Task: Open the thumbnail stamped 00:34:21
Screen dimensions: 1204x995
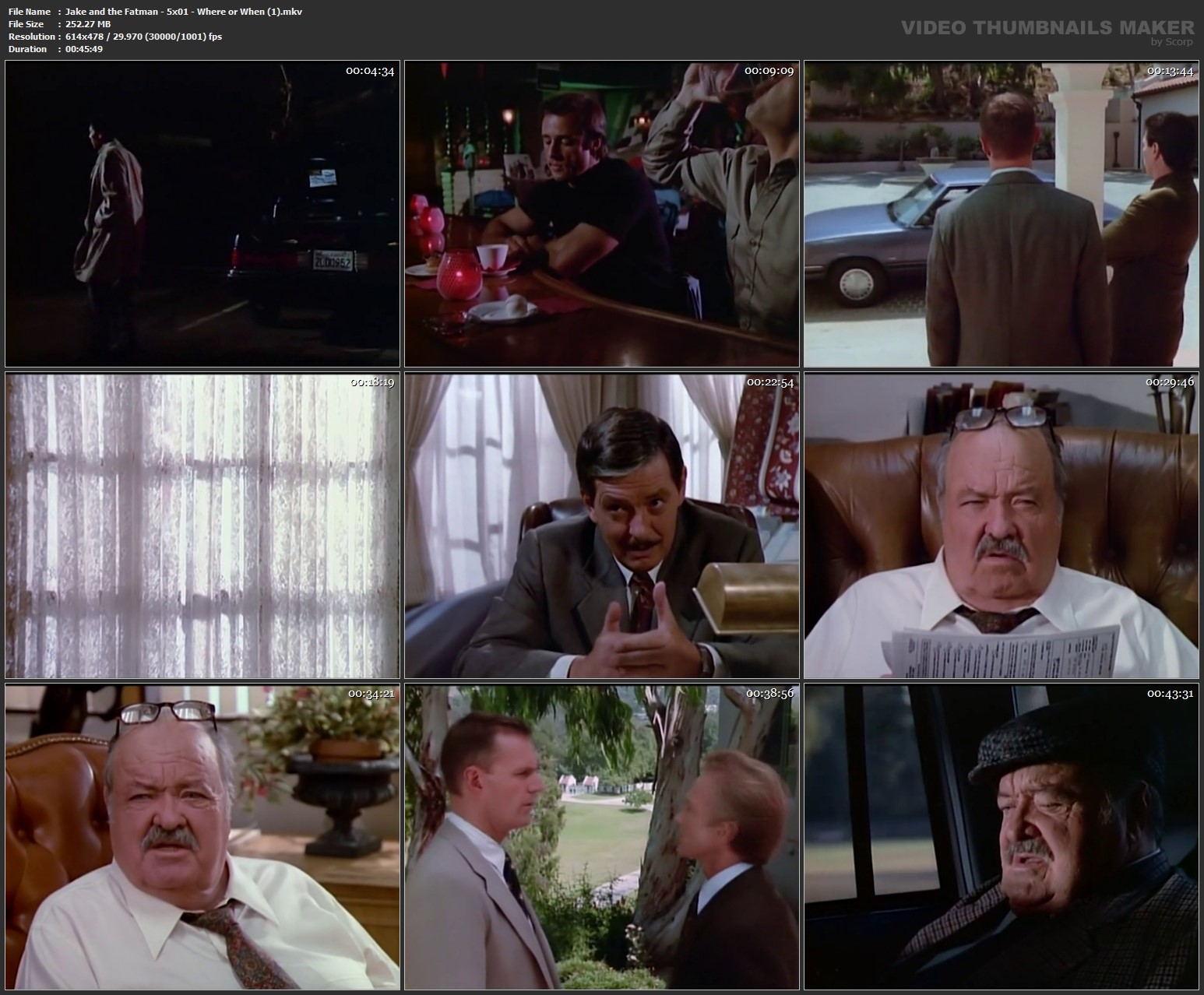Action: click(202, 837)
